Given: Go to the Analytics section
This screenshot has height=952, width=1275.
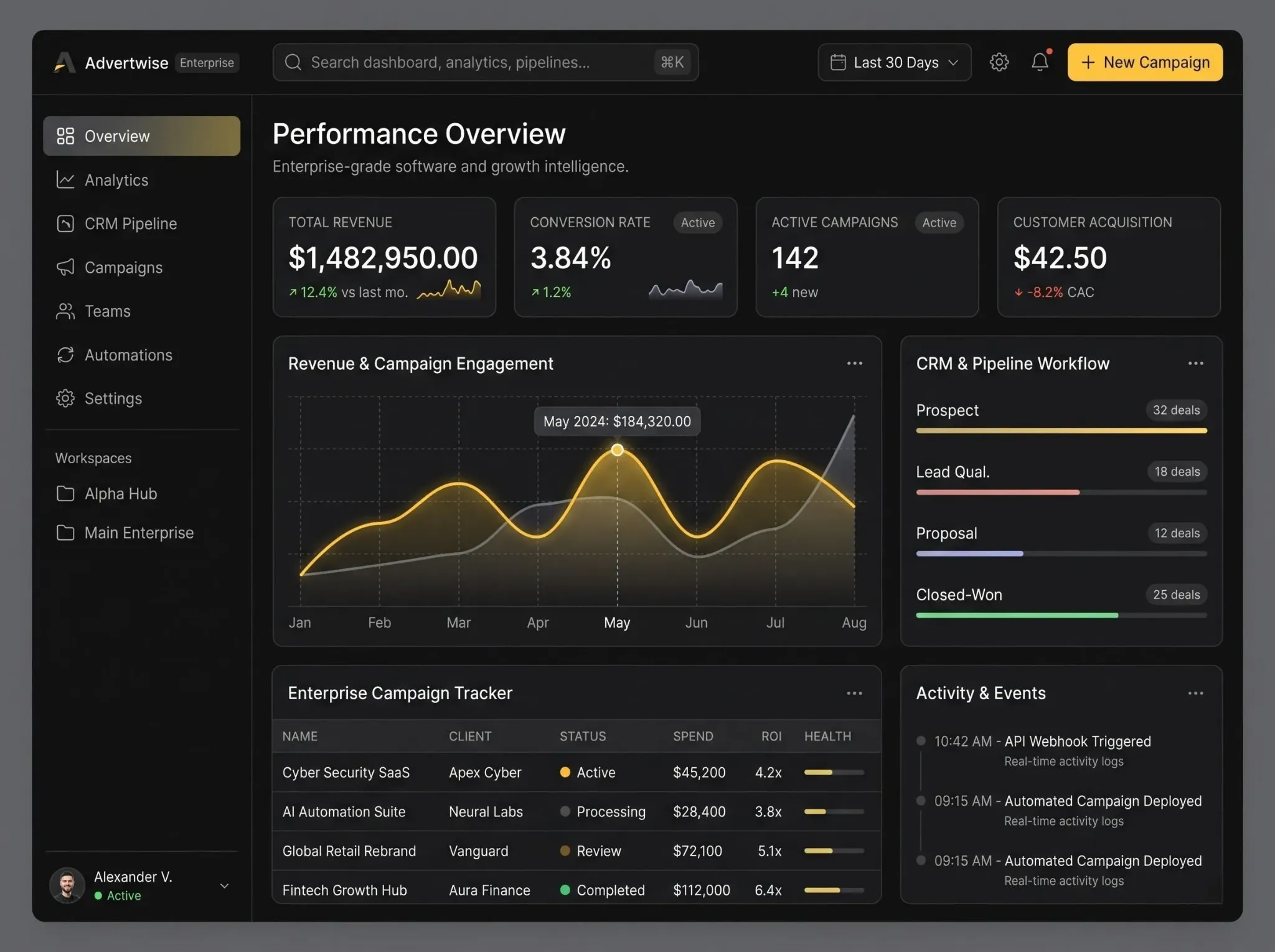Looking at the screenshot, I should point(141,180).
